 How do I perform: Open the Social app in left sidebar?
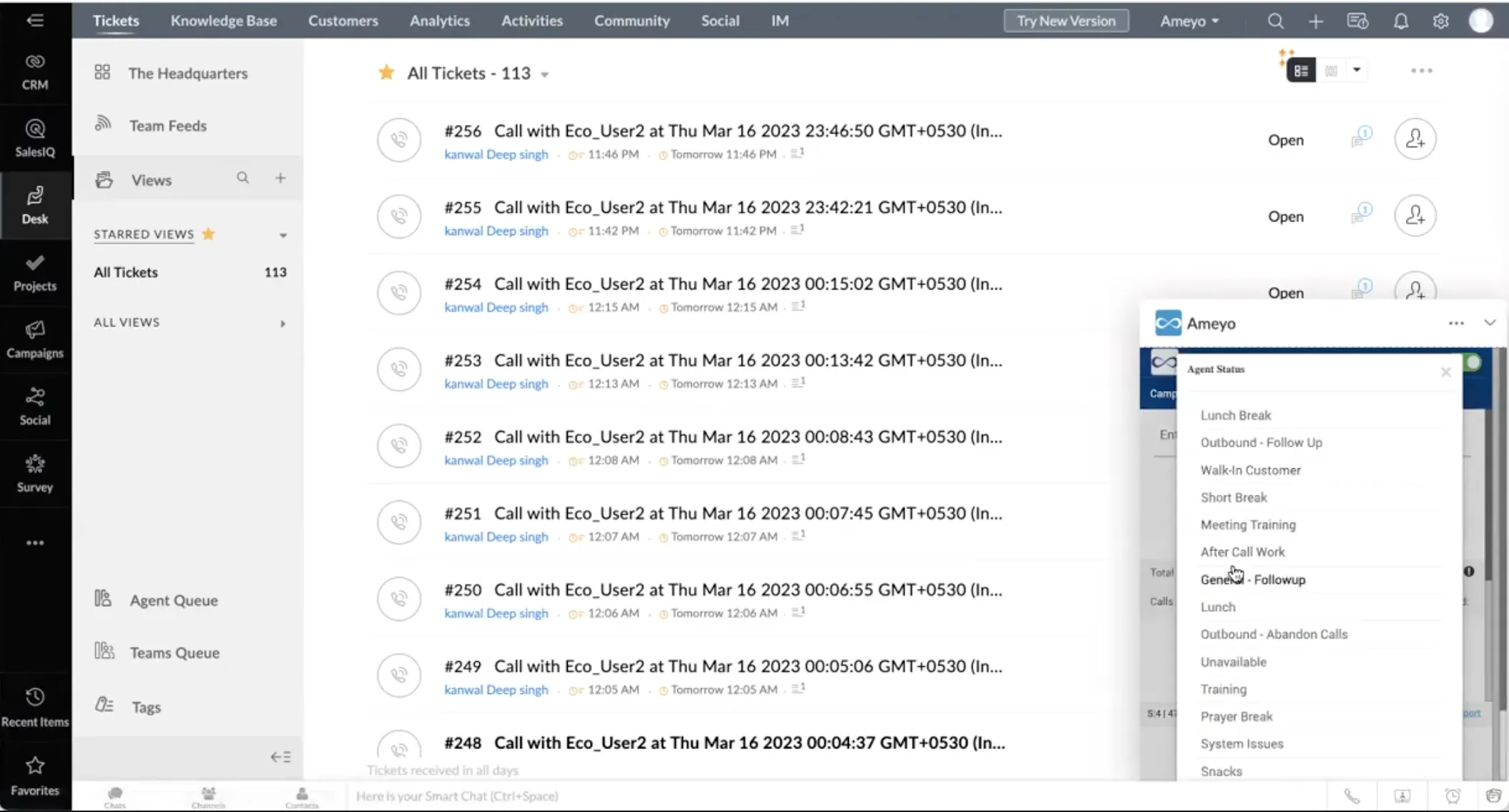(35, 407)
